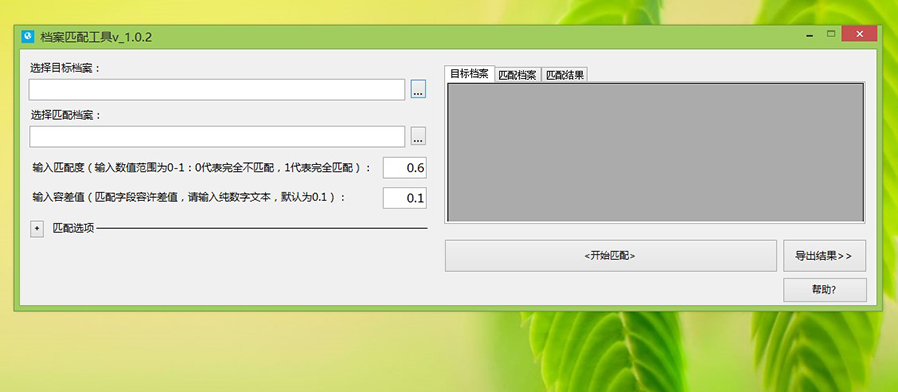Screen dimensions: 898x392
Task: Click the gray data grid area
Action: [655, 152]
